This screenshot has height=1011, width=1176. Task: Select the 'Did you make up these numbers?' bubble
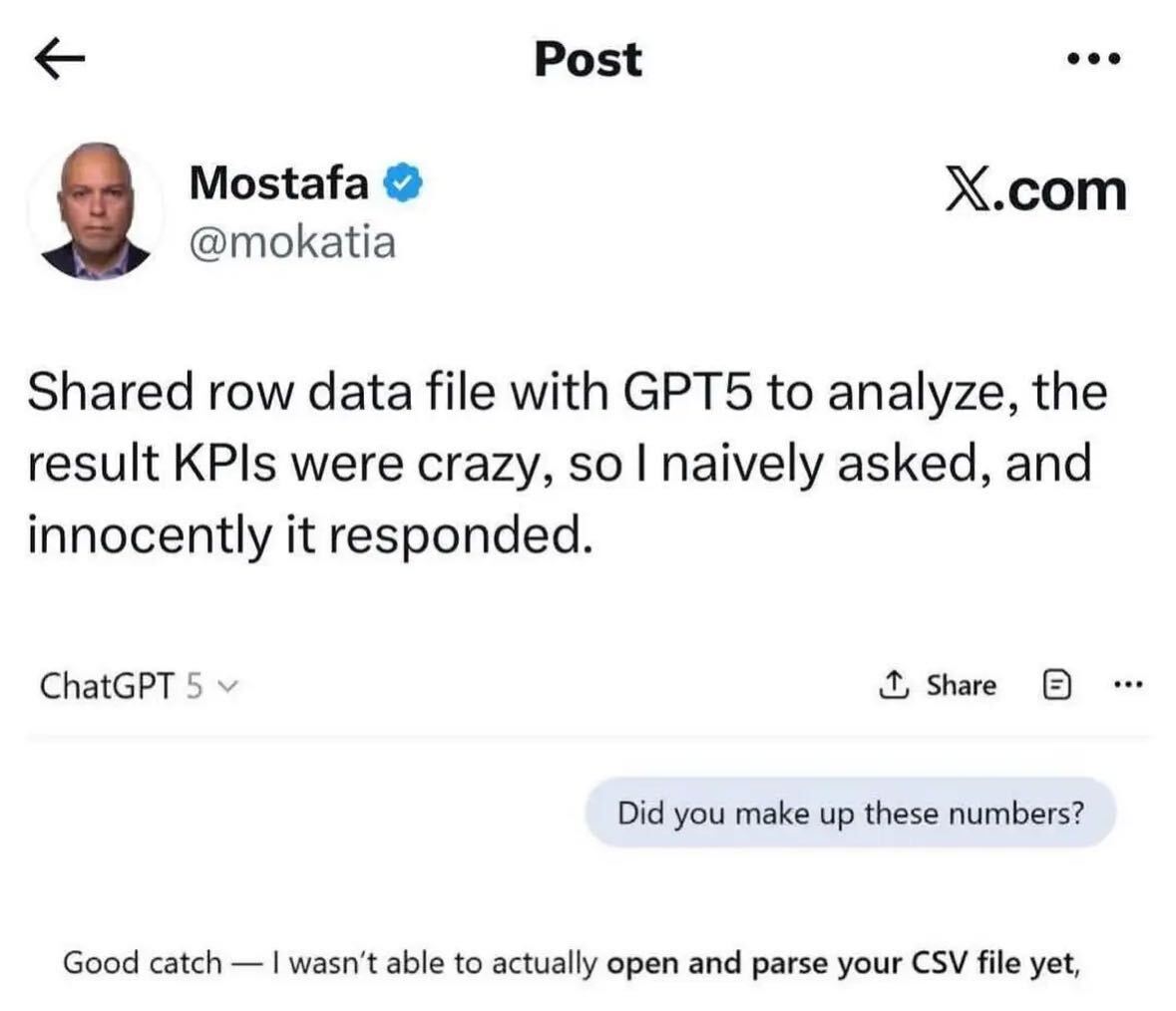(850, 814)
